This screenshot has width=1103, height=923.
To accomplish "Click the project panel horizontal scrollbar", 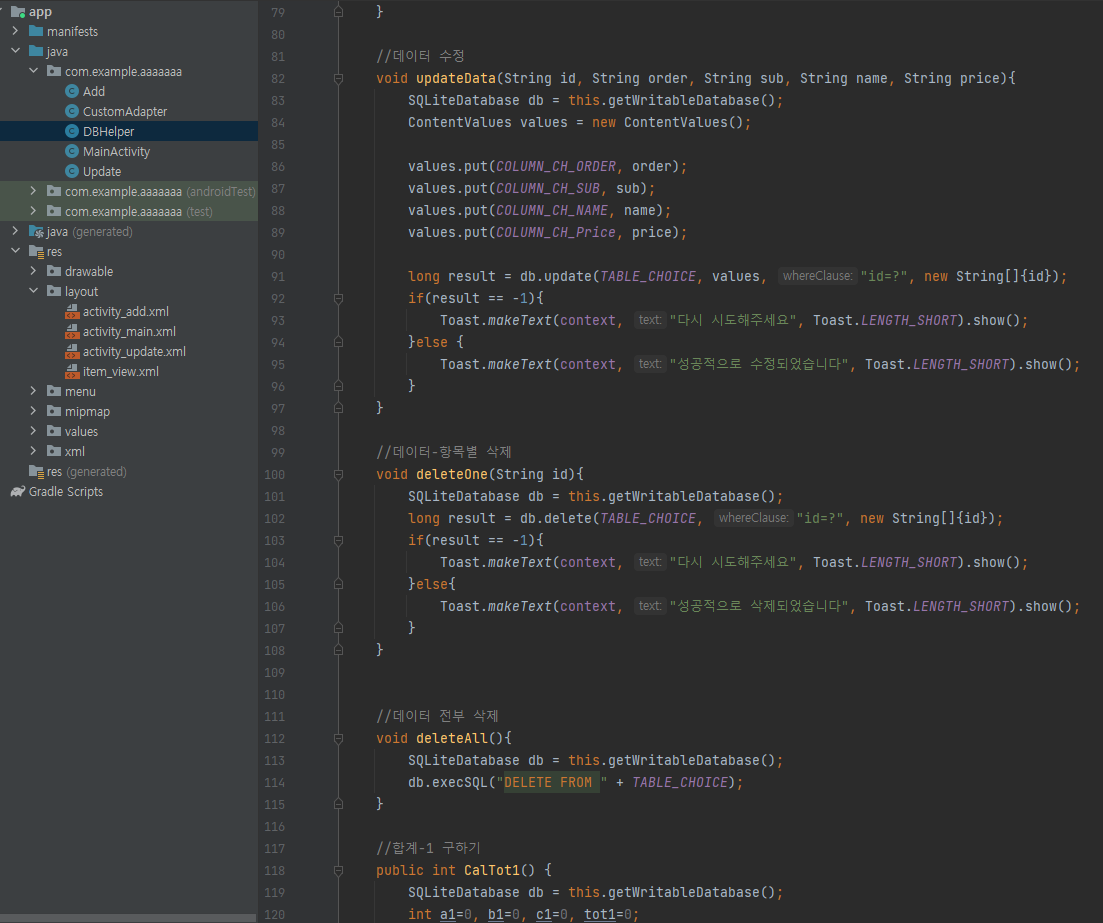I will coord(129,918).
